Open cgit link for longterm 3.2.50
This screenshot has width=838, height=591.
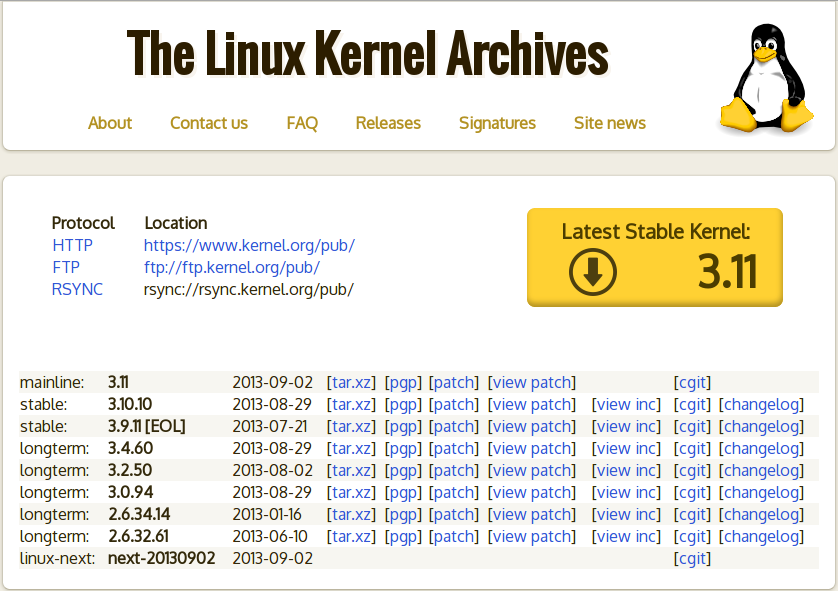coord(692,470)
